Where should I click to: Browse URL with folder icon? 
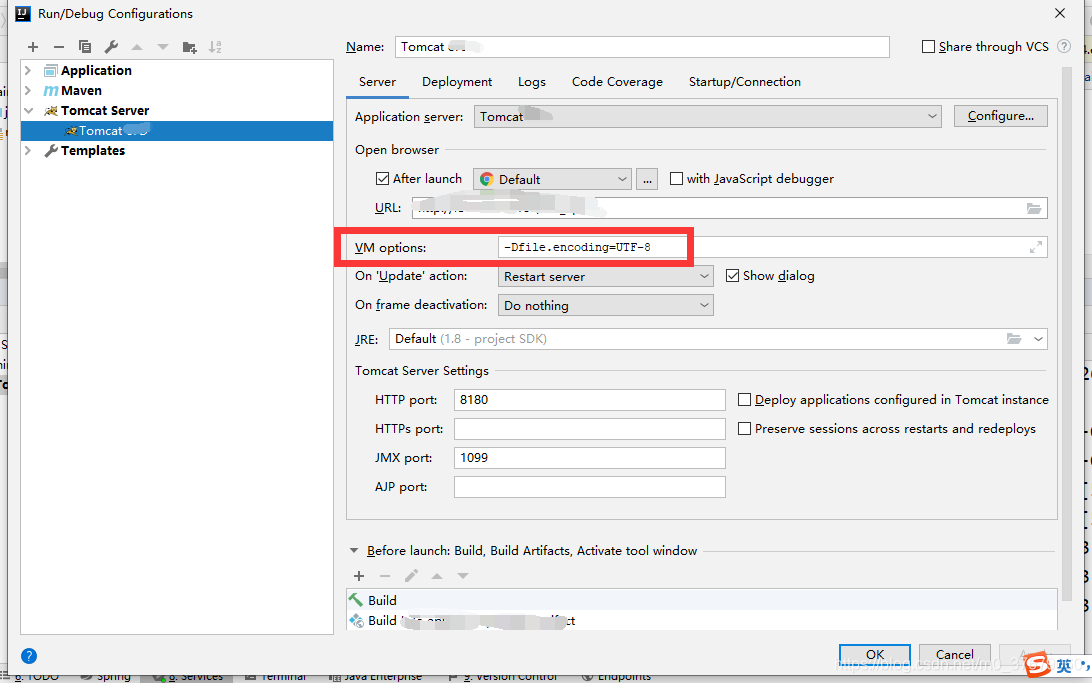(1034, 208)
